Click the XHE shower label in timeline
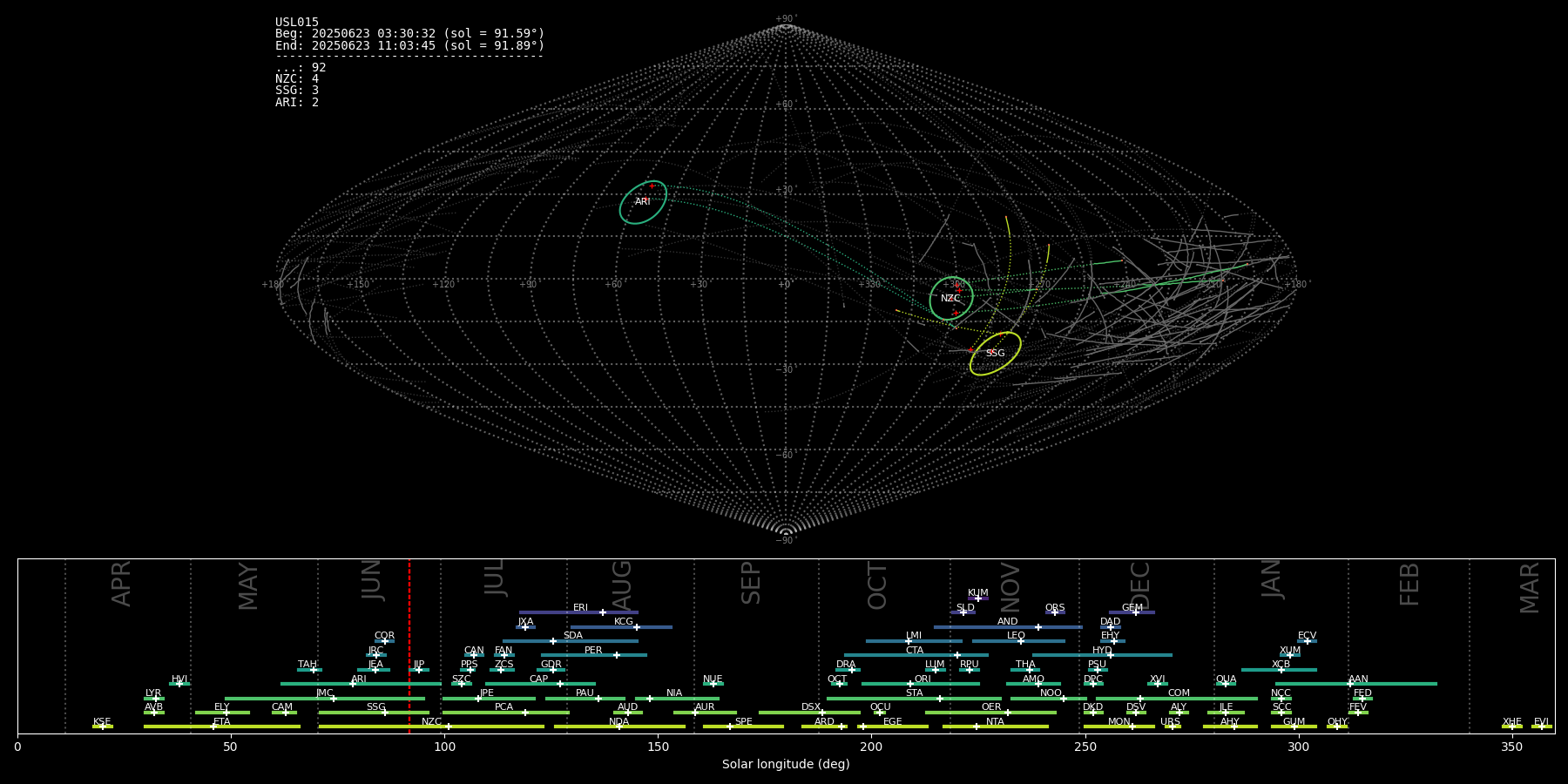1568x784 pixels. [1512, 722]
